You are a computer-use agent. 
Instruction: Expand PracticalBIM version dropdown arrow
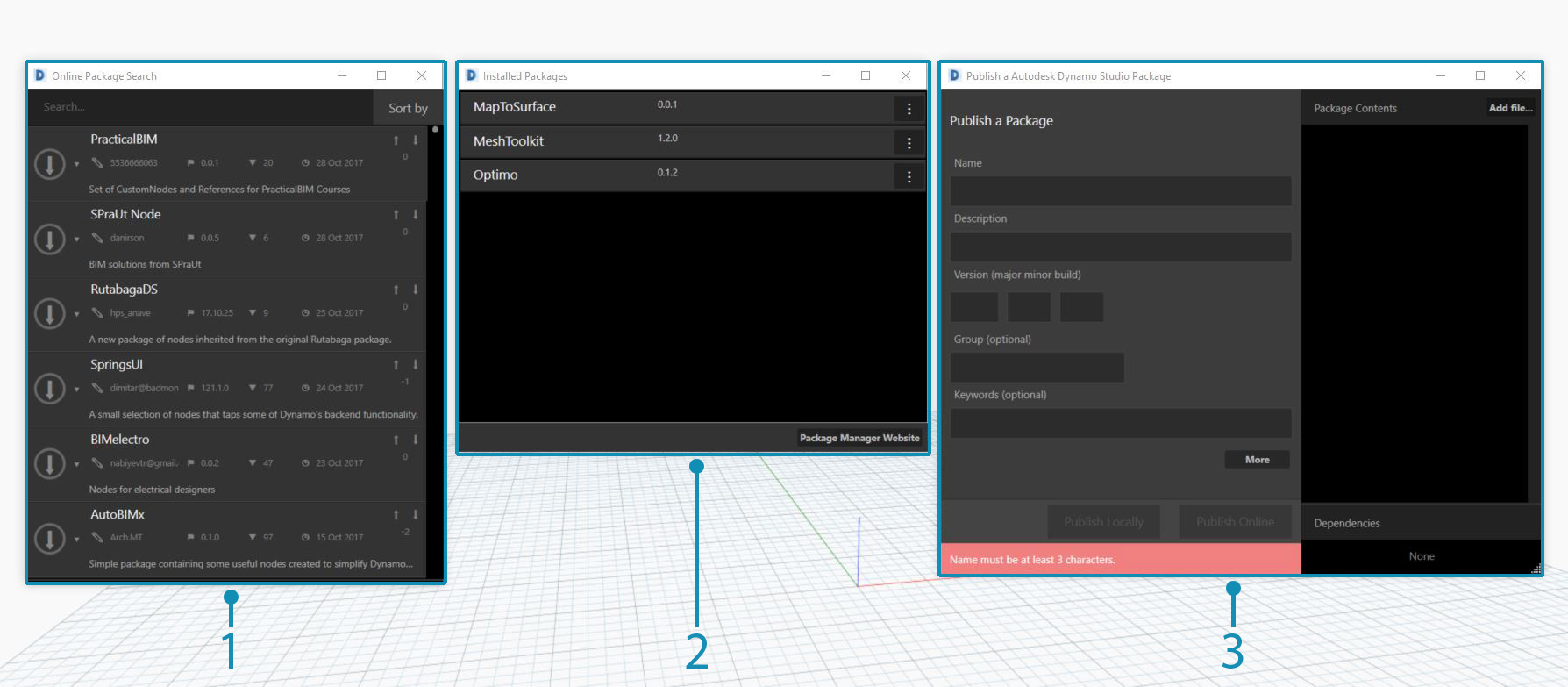tap(76, 164)
